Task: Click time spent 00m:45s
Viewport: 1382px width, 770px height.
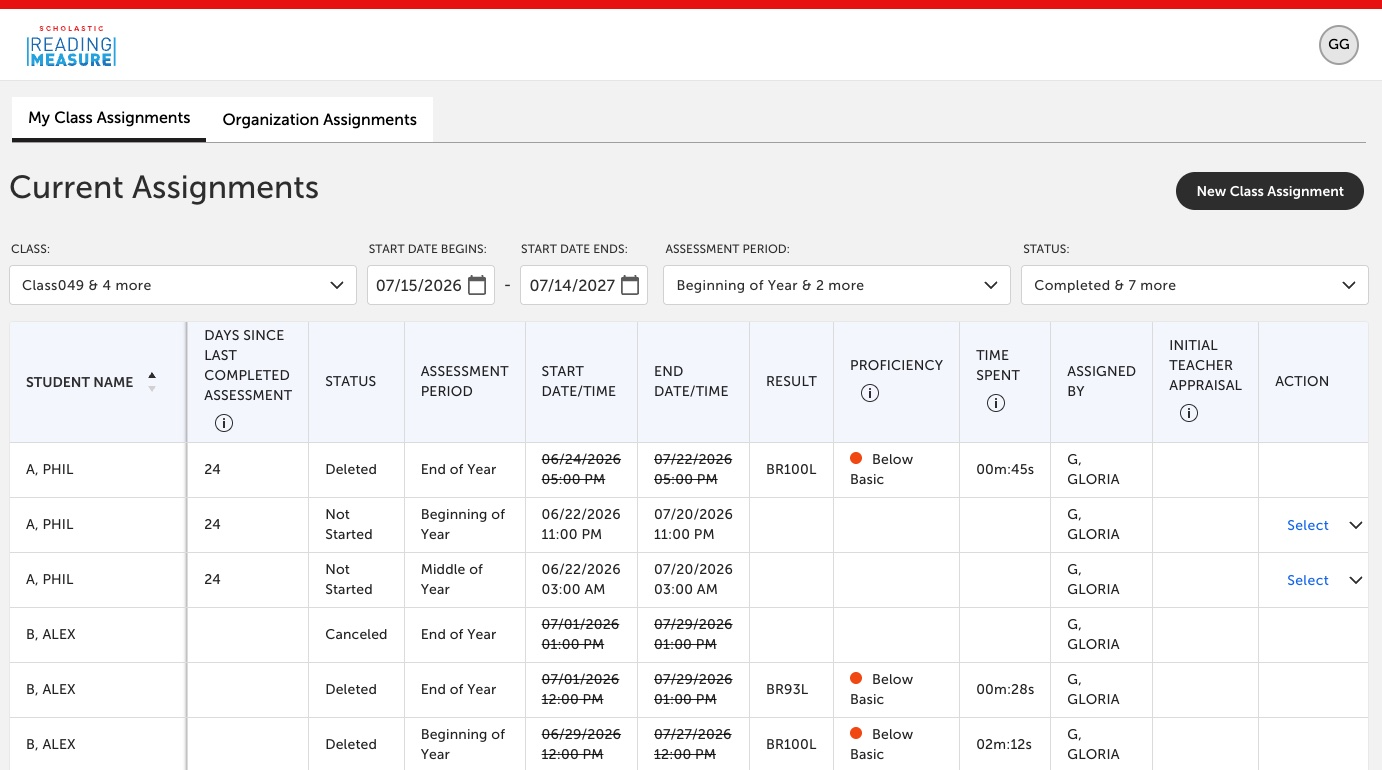Action: 1005,469
